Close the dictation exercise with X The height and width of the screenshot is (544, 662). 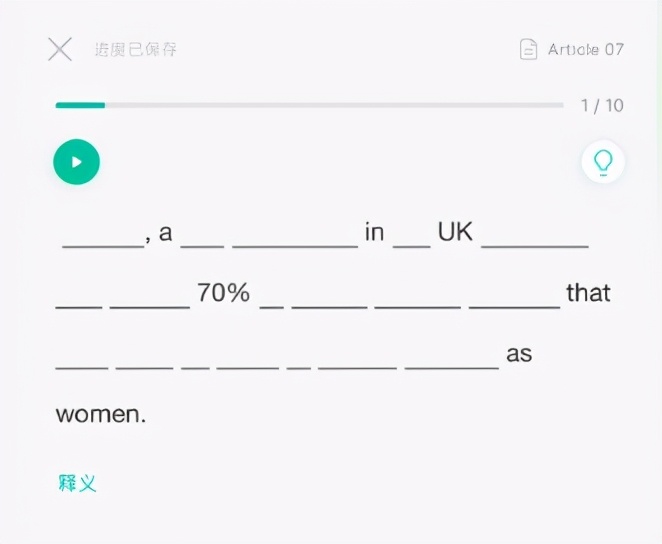(60, 49)
